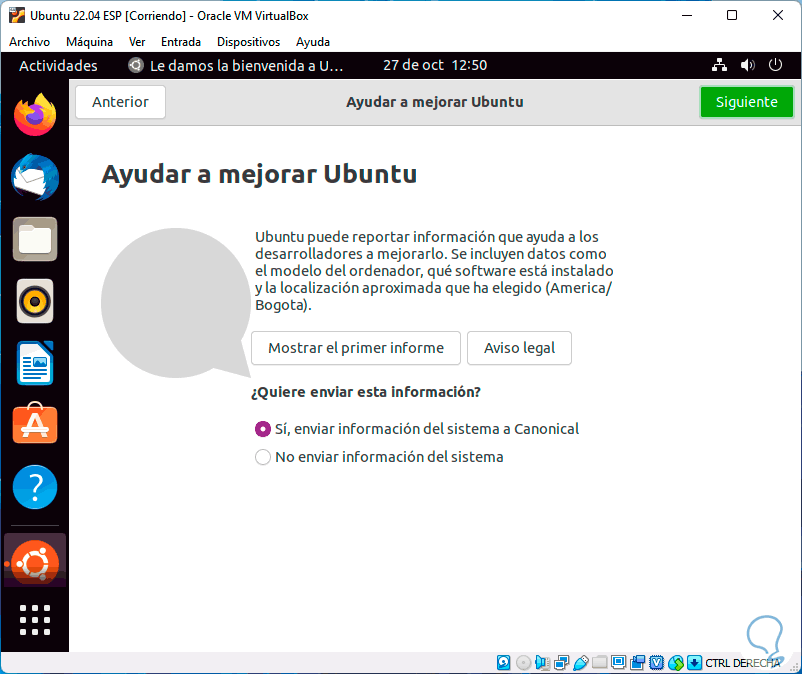Open the Máquina menu

pos(90,42)
